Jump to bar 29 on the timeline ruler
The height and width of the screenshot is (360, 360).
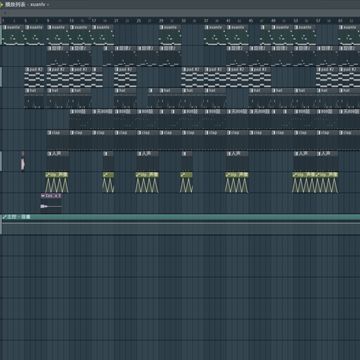[x=161, y=21]
